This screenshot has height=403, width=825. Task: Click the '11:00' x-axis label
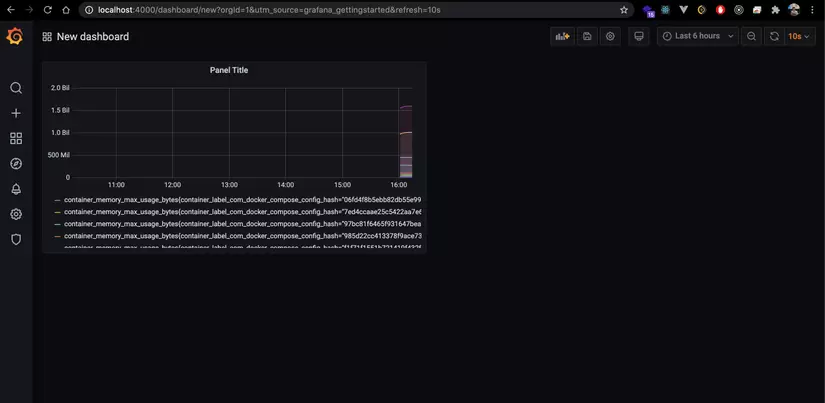(x=116, y=185)
